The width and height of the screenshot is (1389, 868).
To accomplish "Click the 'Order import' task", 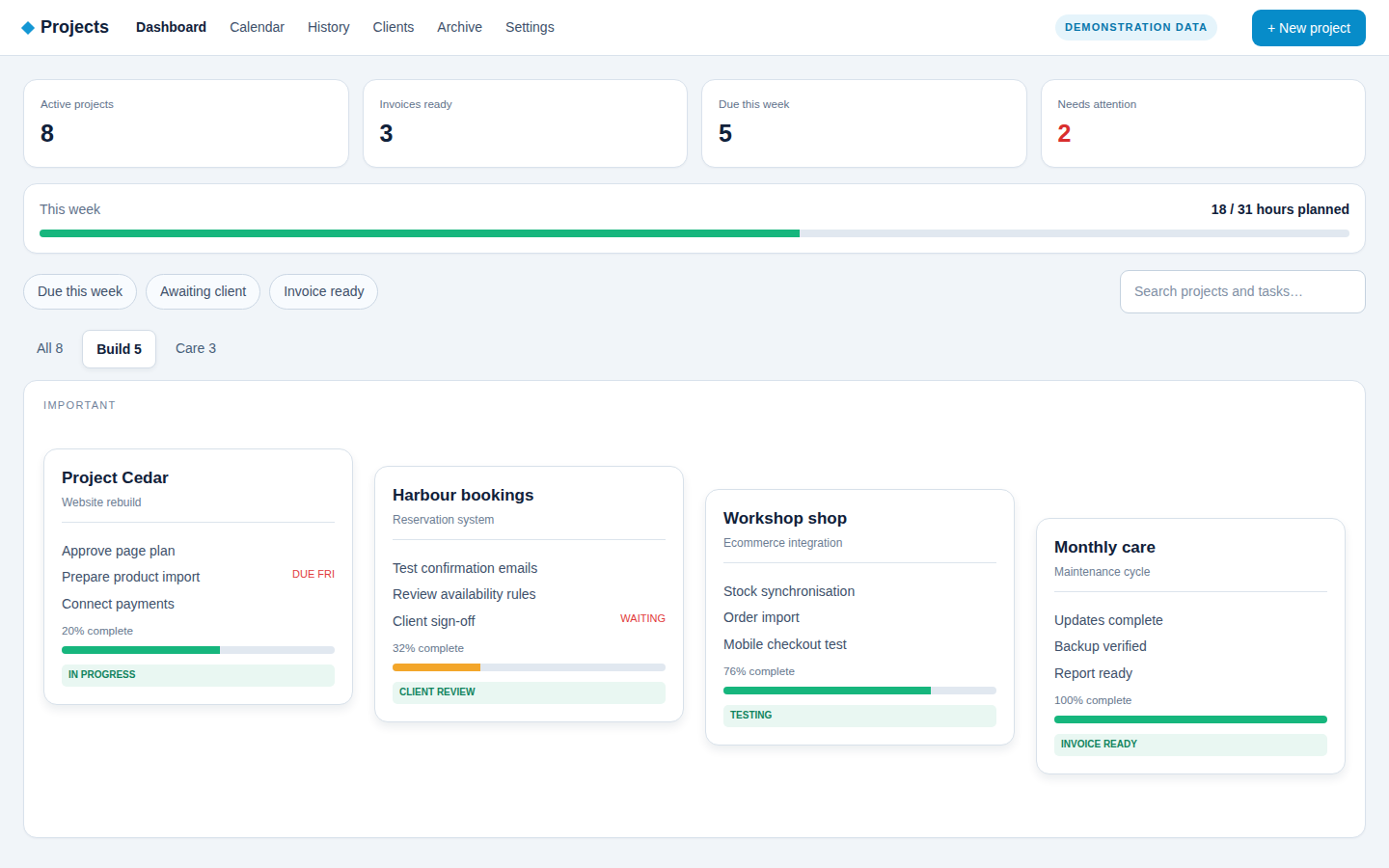I will pyautogui.click(x=761, y=617).
